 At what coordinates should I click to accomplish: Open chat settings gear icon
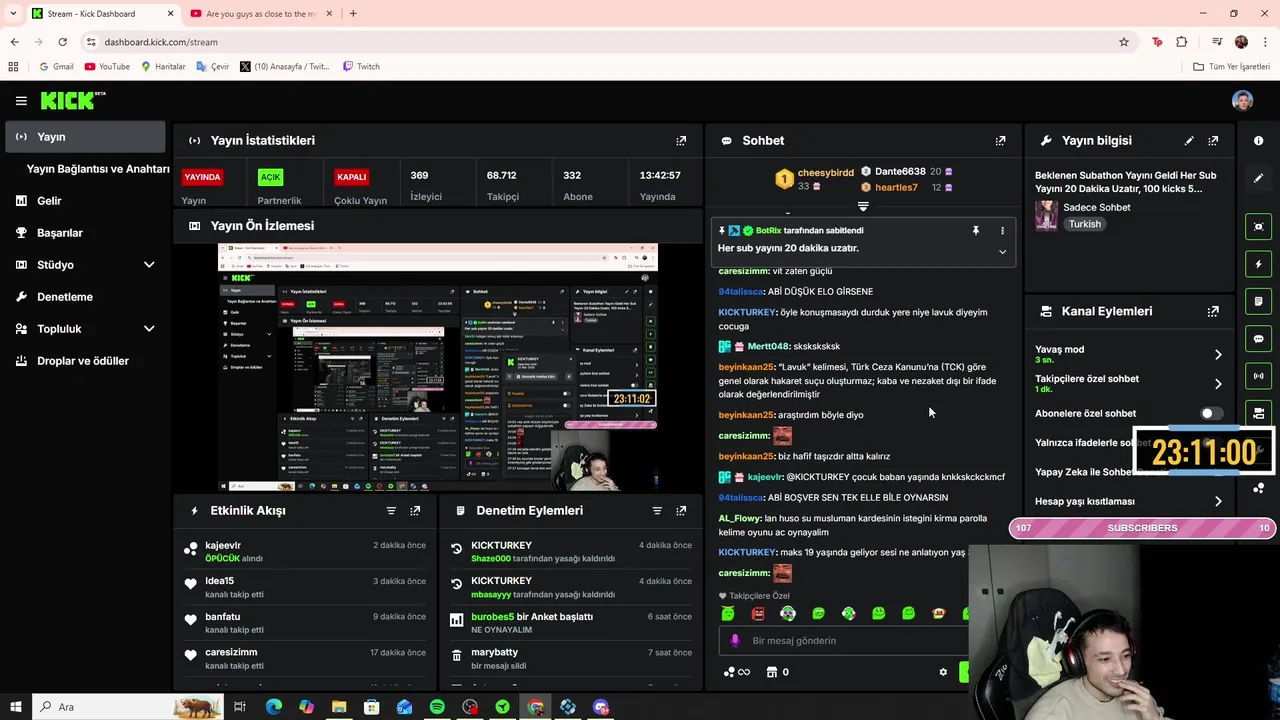point(943,672)
